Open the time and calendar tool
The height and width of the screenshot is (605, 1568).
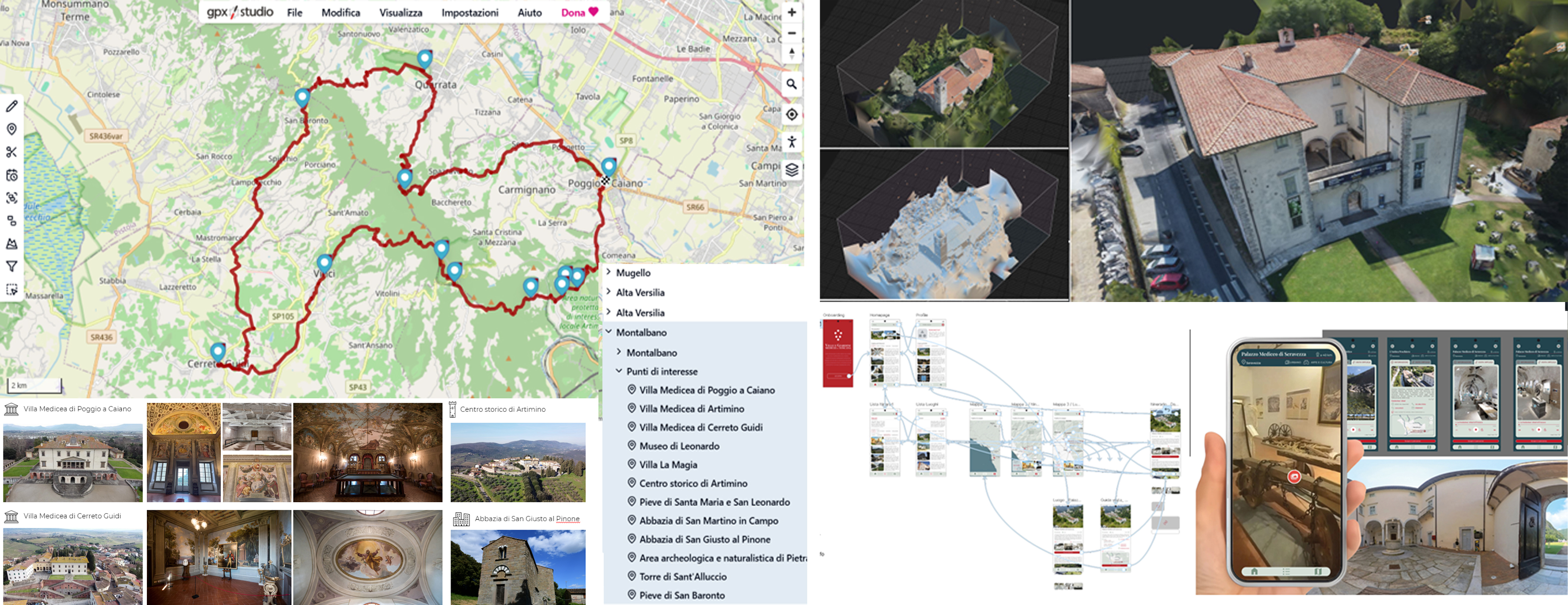click(x=11, y=175)
